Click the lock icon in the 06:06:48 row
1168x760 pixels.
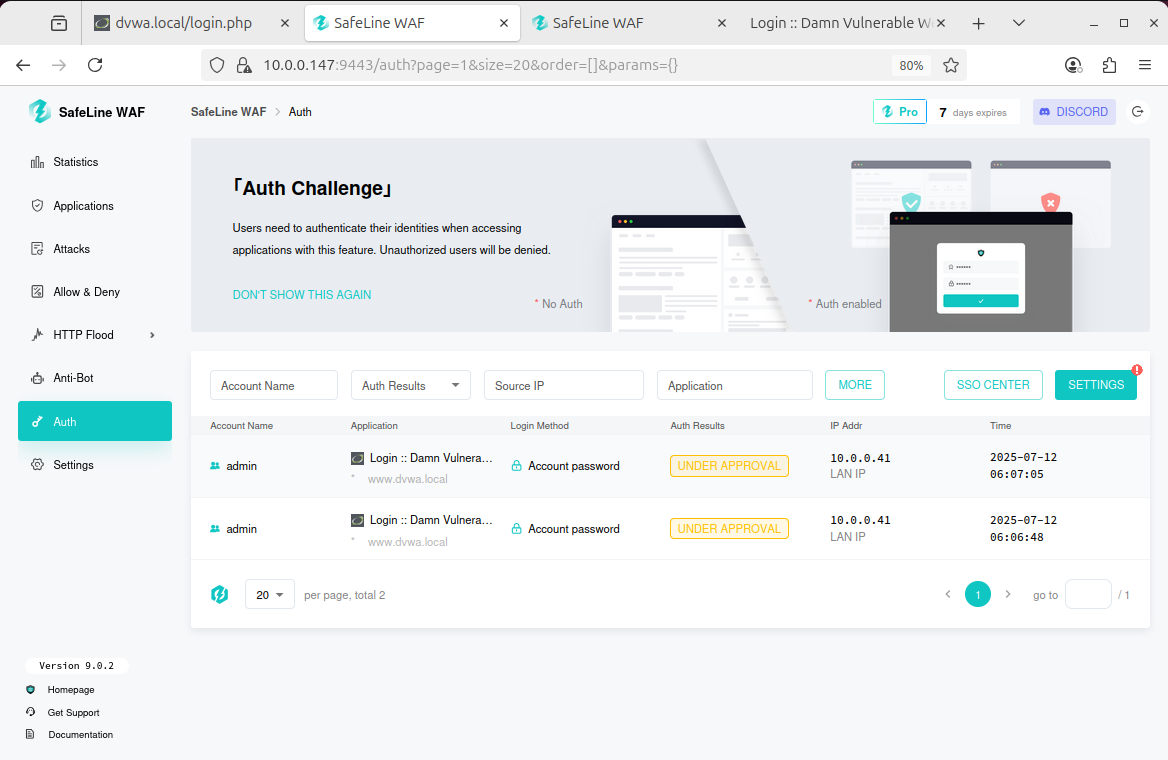point(516,529)
